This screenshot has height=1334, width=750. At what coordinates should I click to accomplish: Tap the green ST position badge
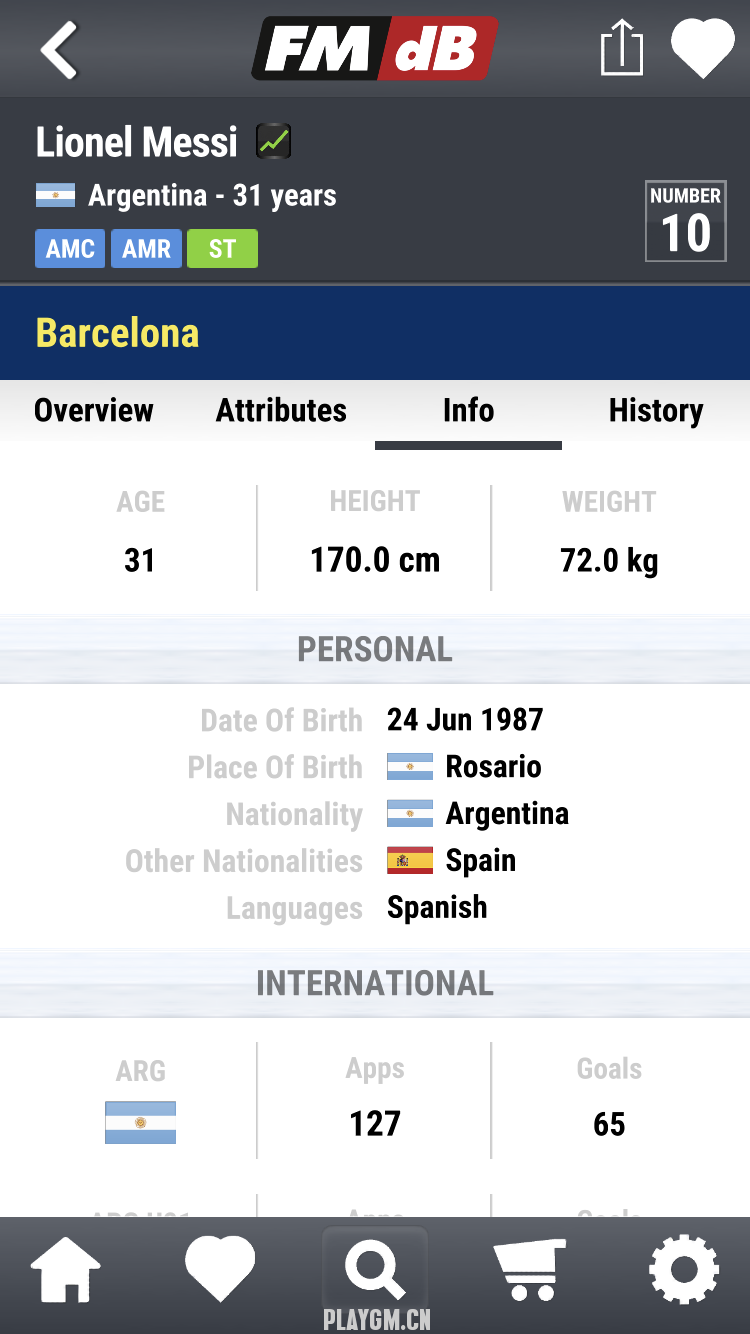222,249
